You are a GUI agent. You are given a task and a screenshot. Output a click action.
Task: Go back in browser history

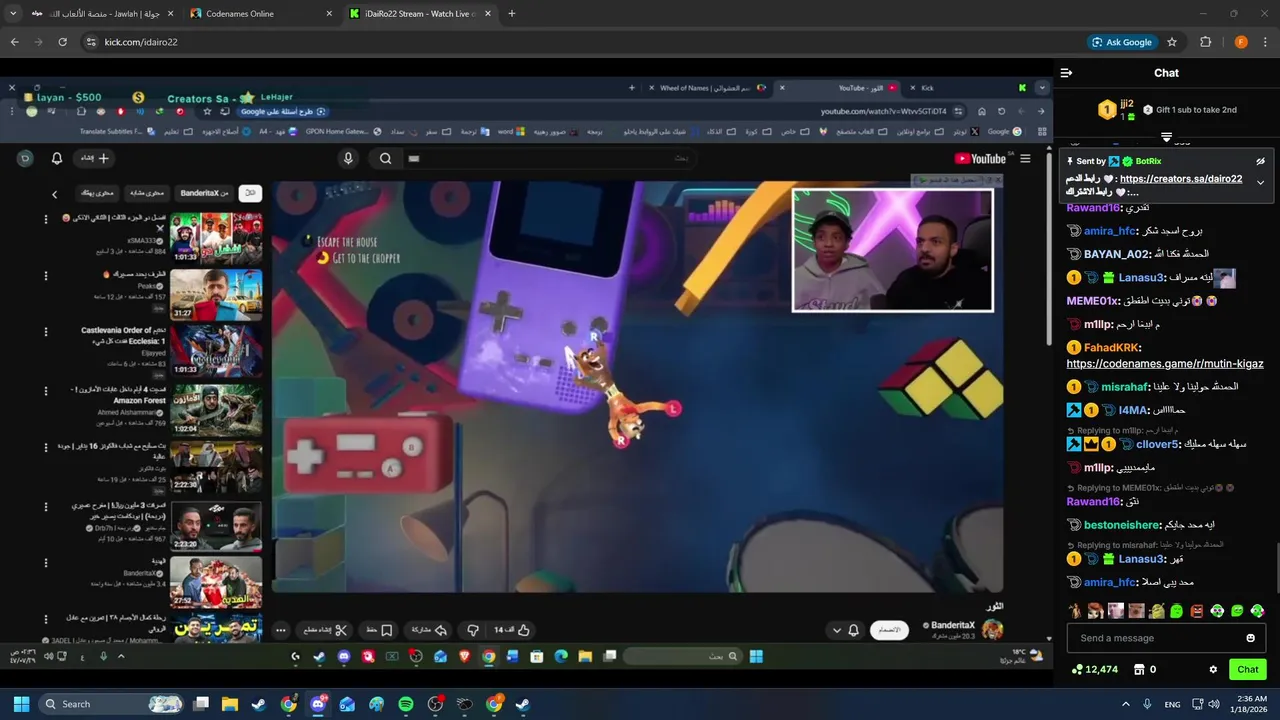[14, 42]
